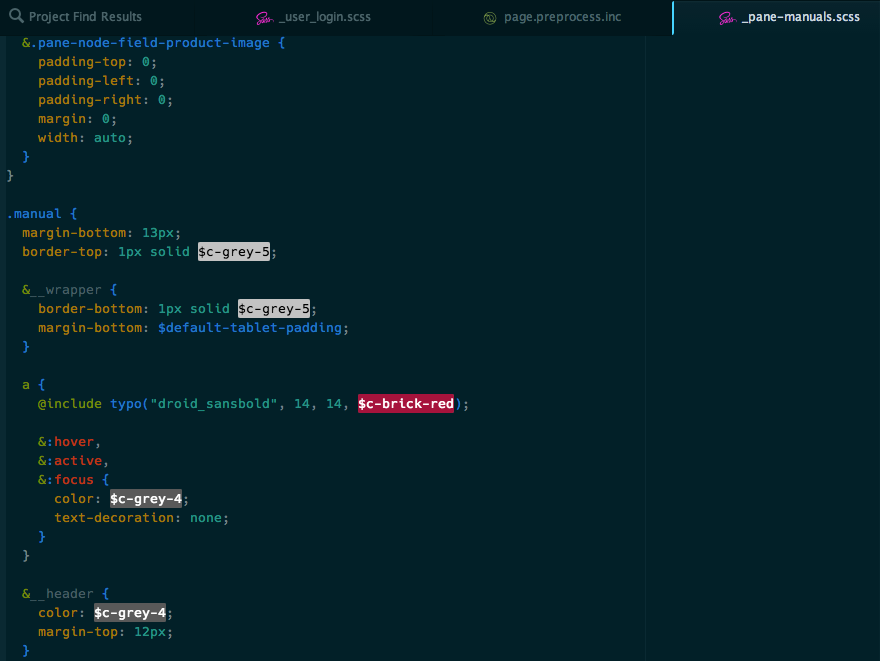Click the @include keyword
880x661 pixels.
coord(70,404)
